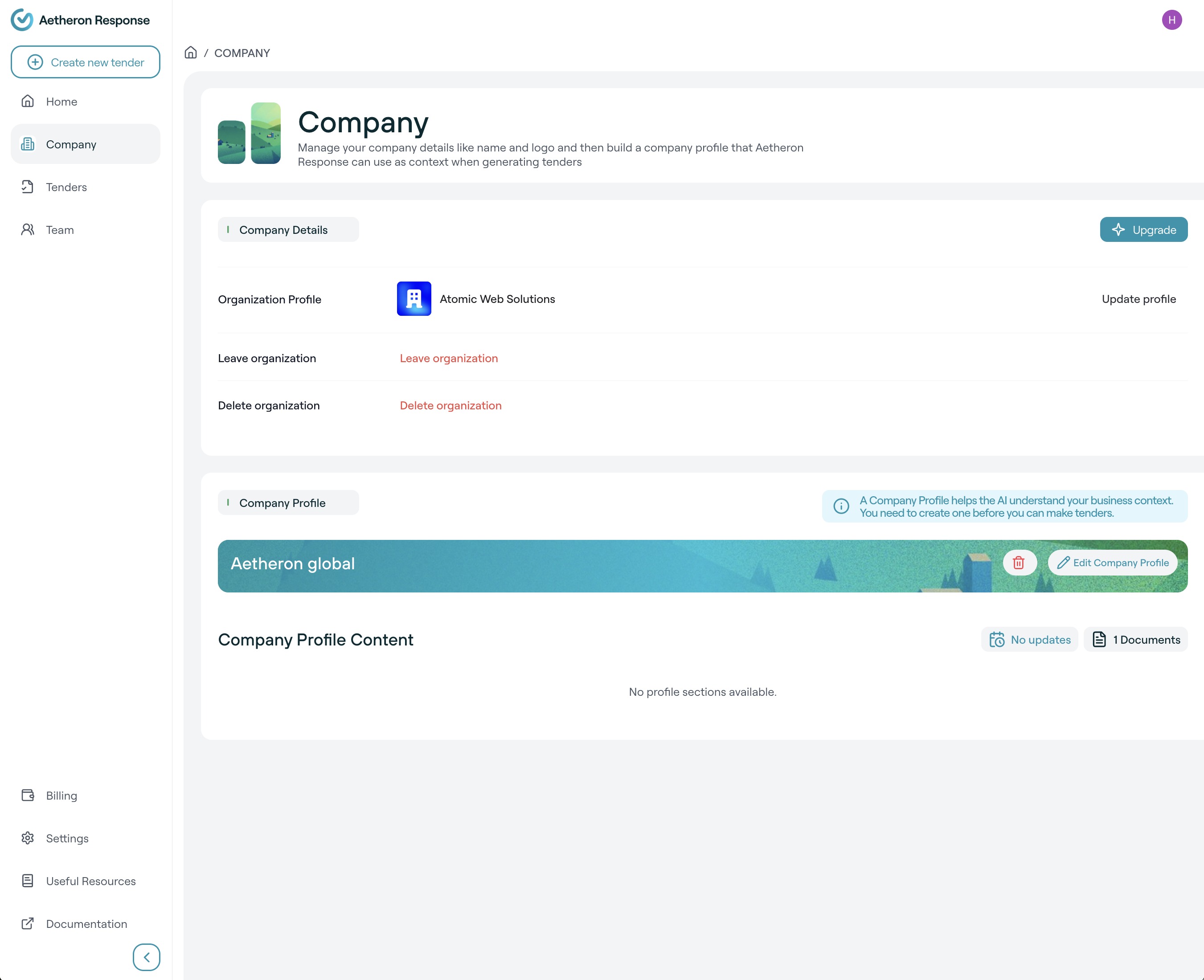Go to Settings in the sidebar
This screenshot has width=1204, height=980.
(x=67, y=838)
